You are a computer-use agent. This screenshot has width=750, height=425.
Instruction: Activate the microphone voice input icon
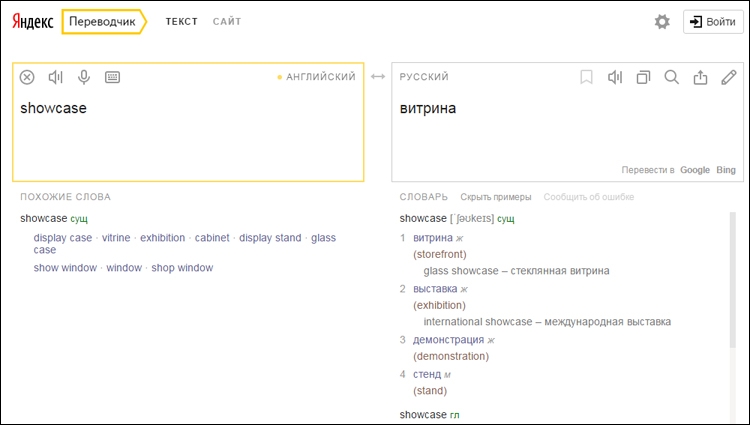tap(84, 77)
